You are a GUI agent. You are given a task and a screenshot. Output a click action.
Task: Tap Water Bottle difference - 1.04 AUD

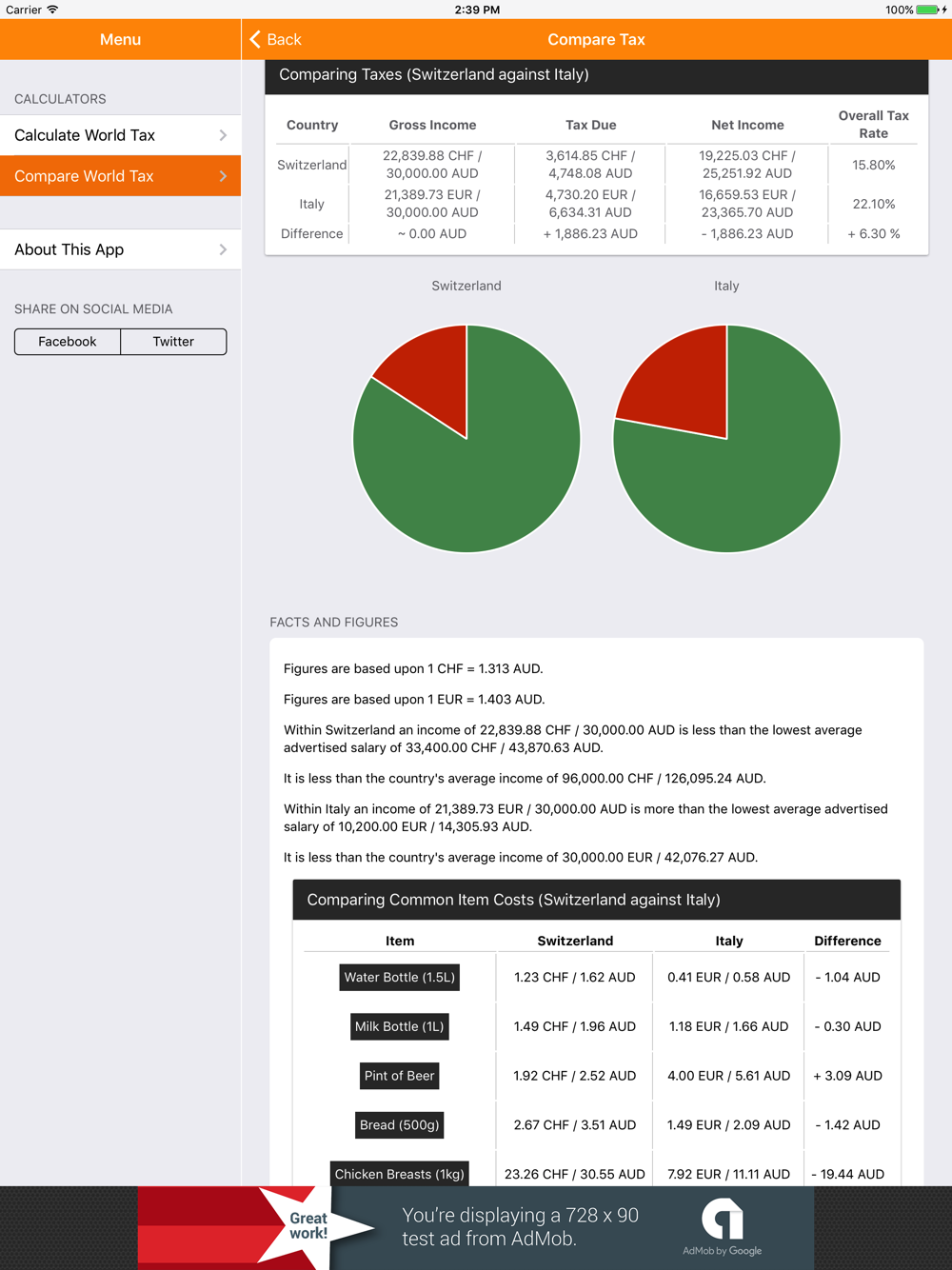coord(847,978)
